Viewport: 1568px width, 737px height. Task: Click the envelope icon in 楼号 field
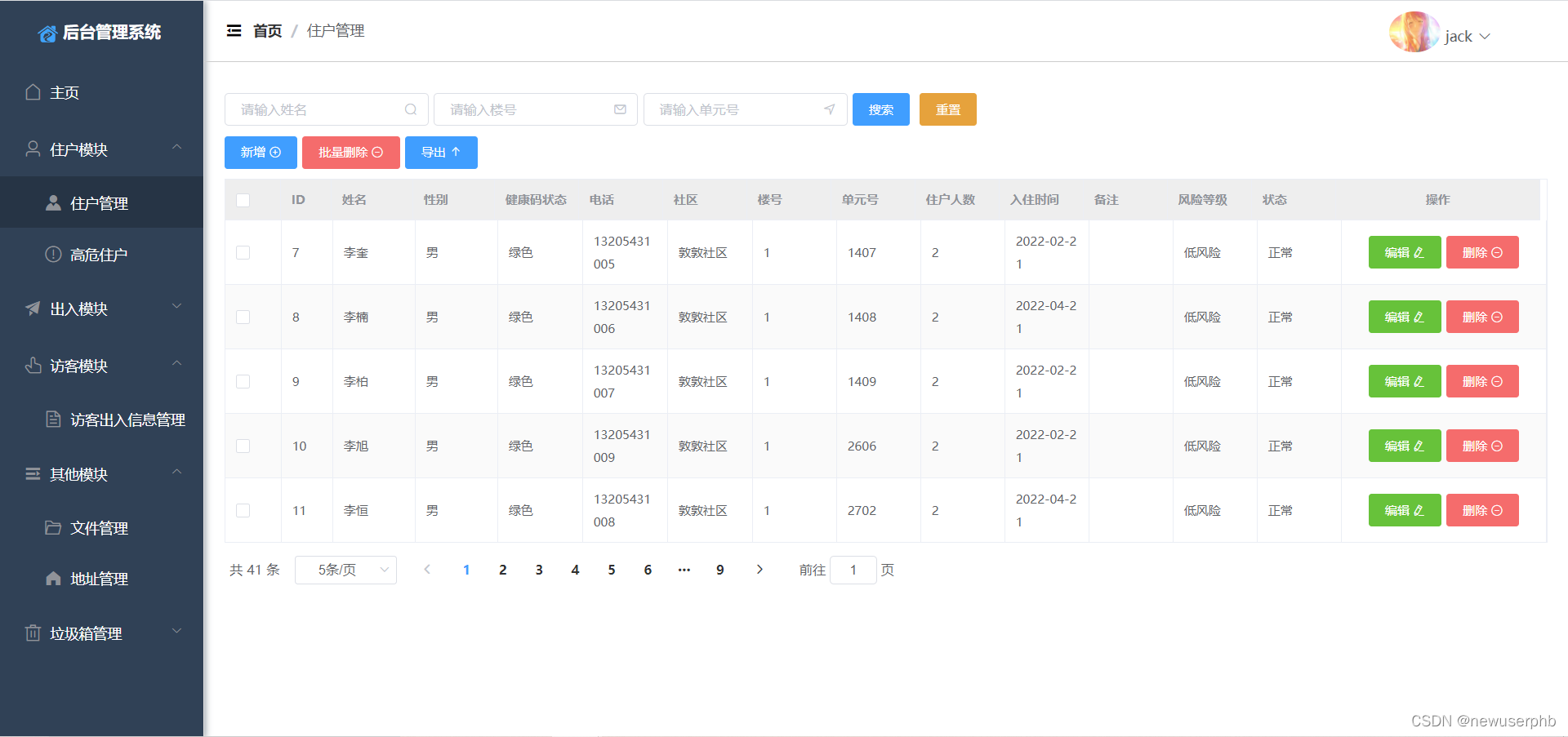(620, 109)
